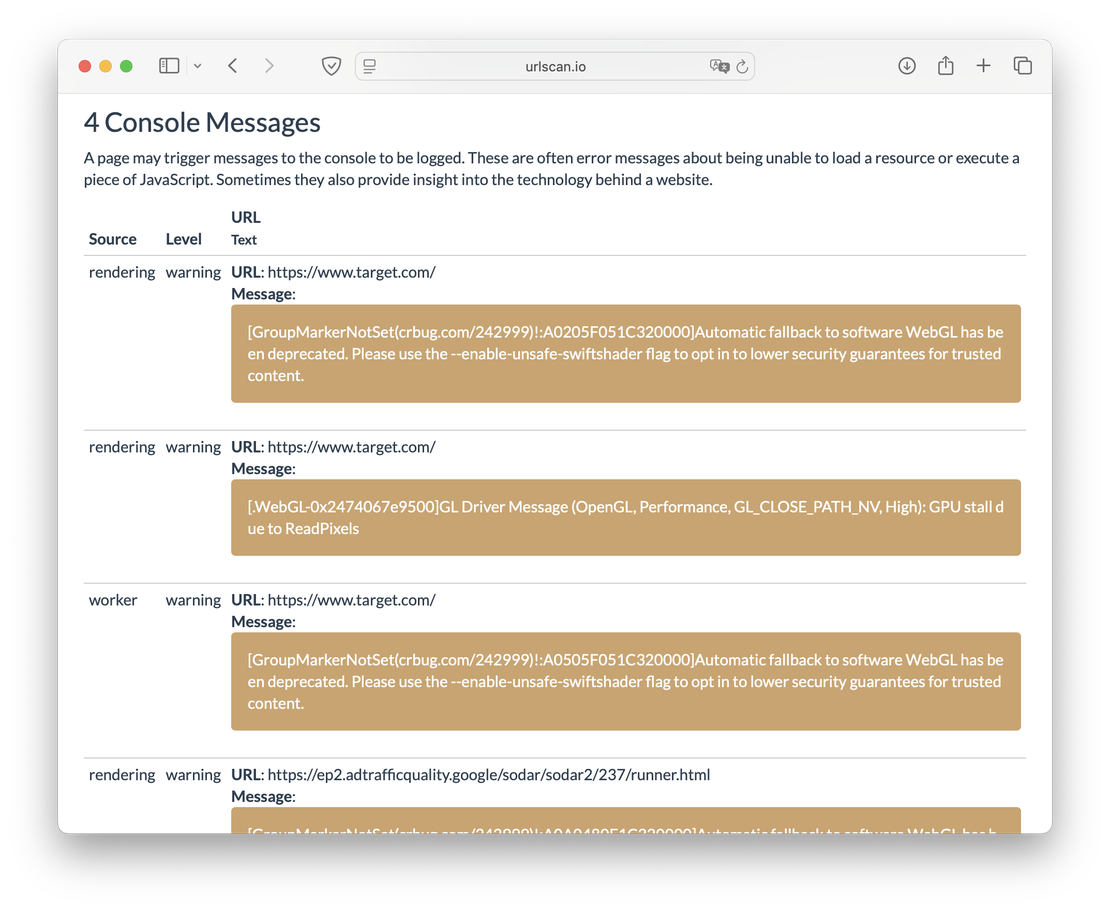
Task: Click the translate icon in address bar
Action: click(x=718, y=66)
